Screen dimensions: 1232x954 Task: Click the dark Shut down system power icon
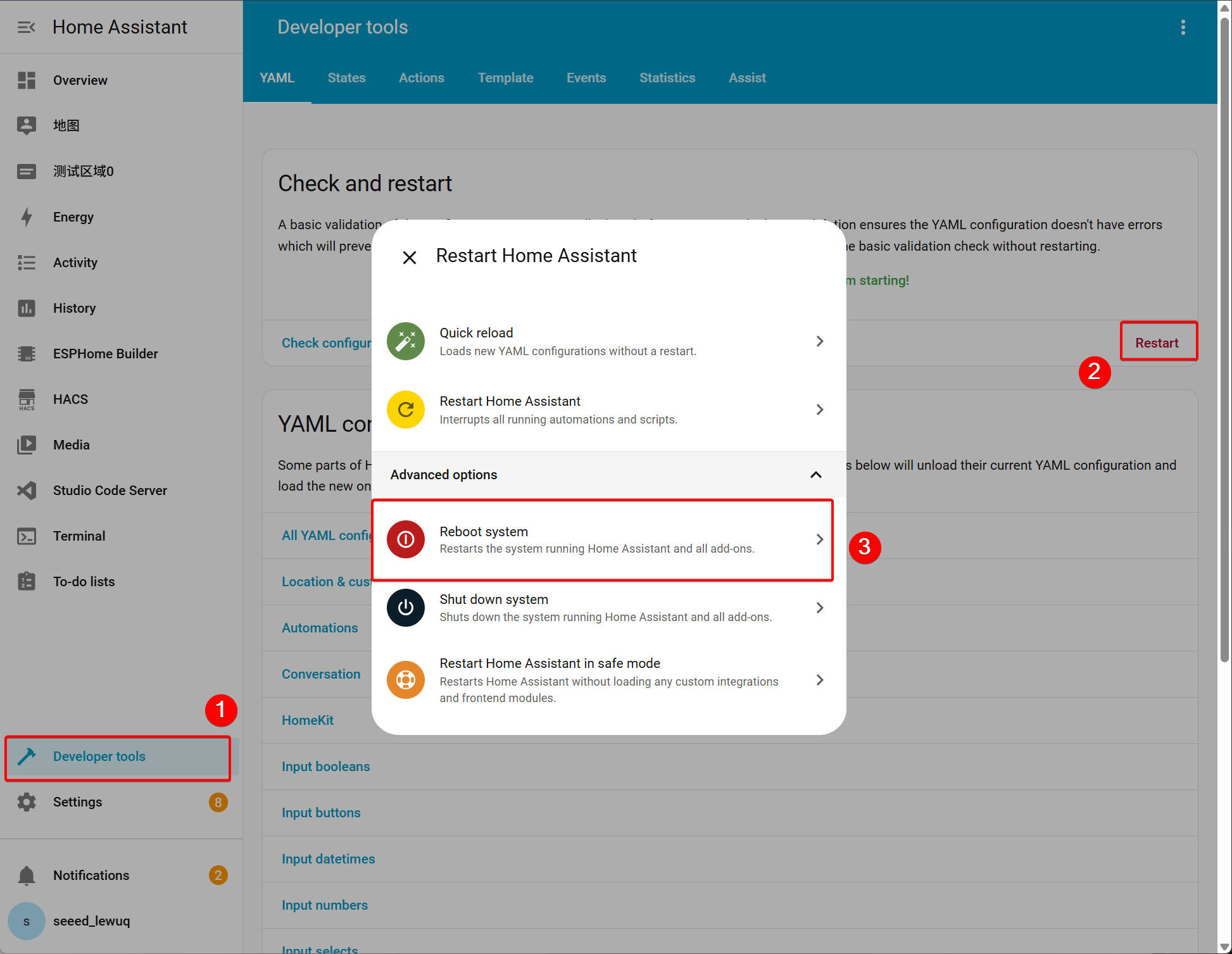tap(406, 608)
